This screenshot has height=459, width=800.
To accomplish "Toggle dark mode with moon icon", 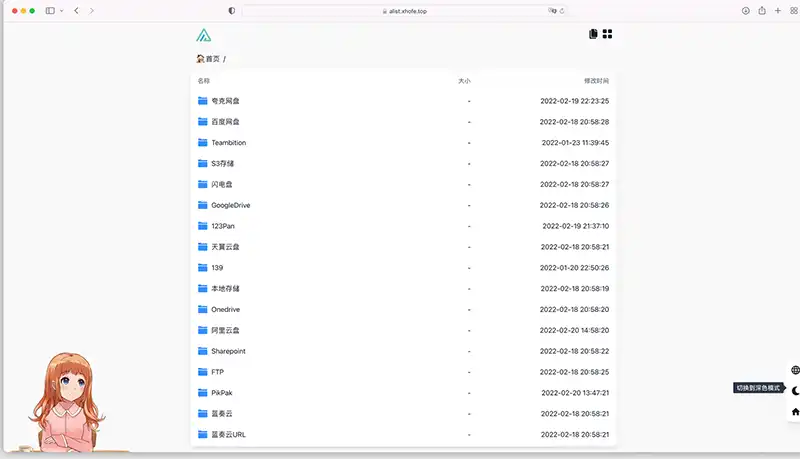I will (795, 391).
